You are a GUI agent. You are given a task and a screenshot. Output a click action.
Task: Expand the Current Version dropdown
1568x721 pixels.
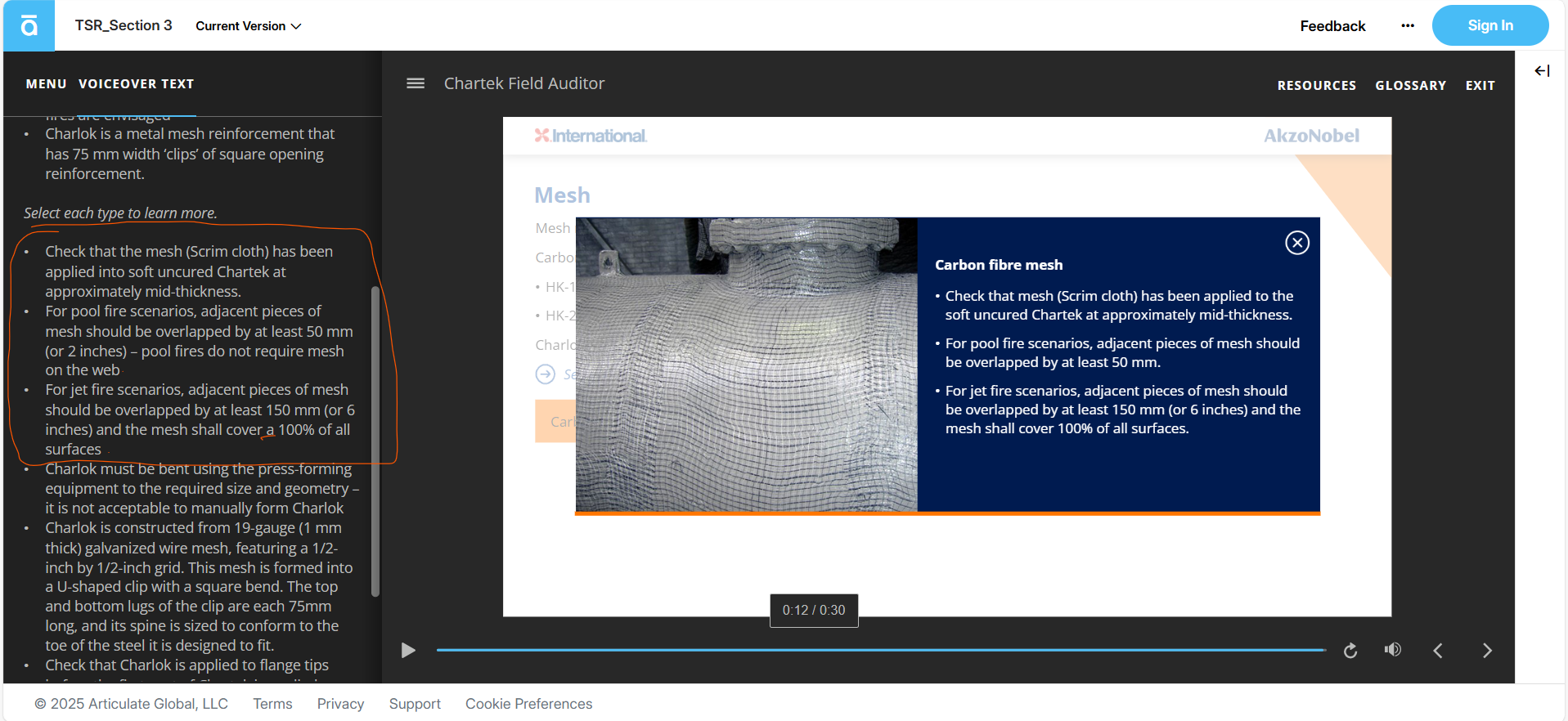pos(248,26)
